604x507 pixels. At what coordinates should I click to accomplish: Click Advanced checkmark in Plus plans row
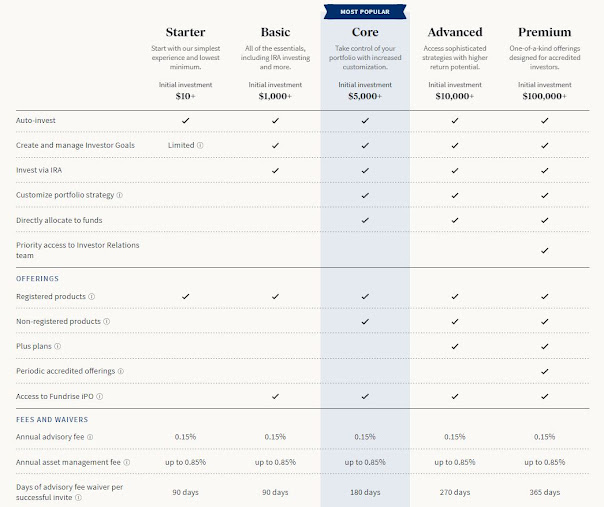(455, 346)
